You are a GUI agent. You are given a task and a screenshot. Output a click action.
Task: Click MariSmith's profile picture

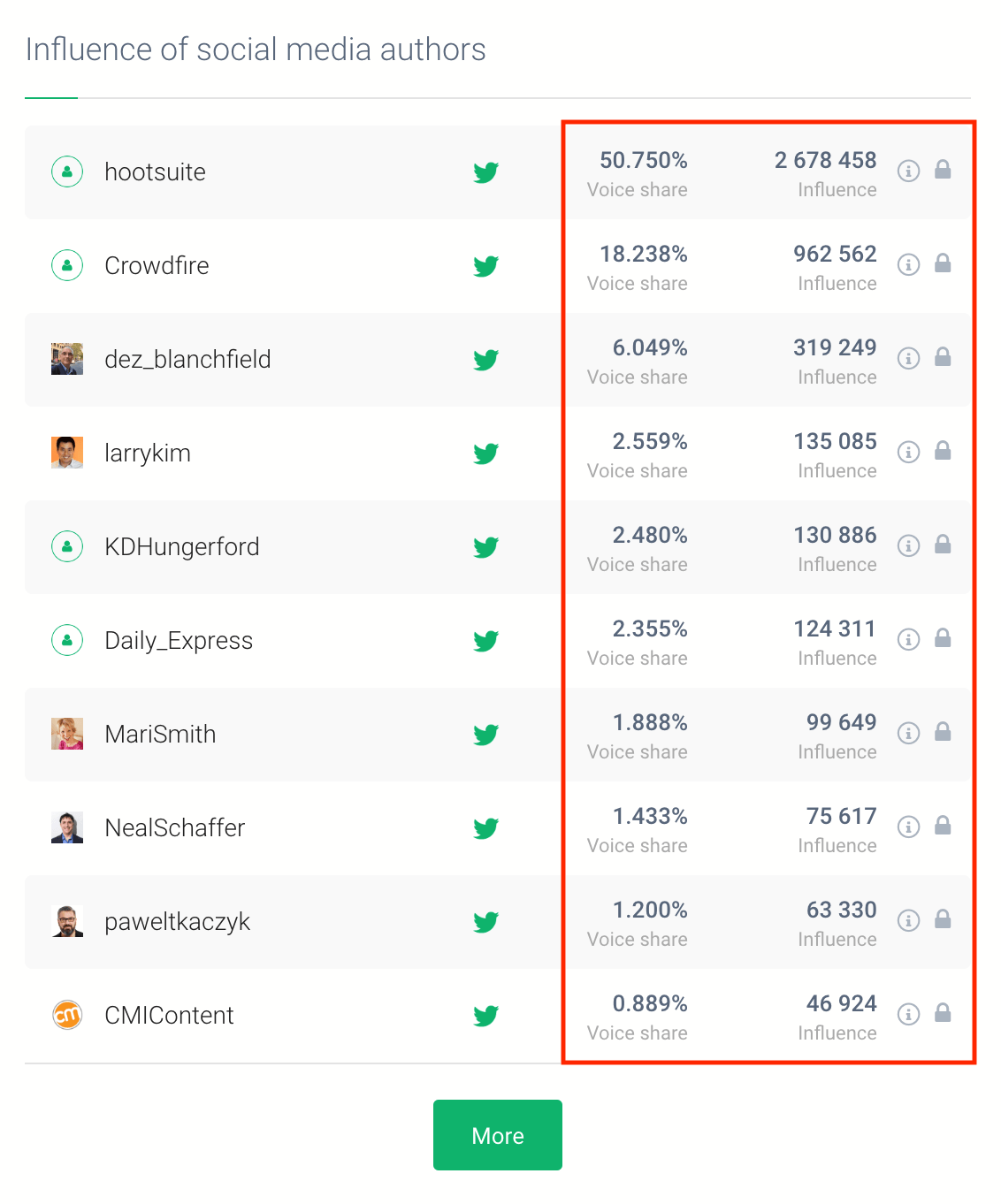click(67, 734)
